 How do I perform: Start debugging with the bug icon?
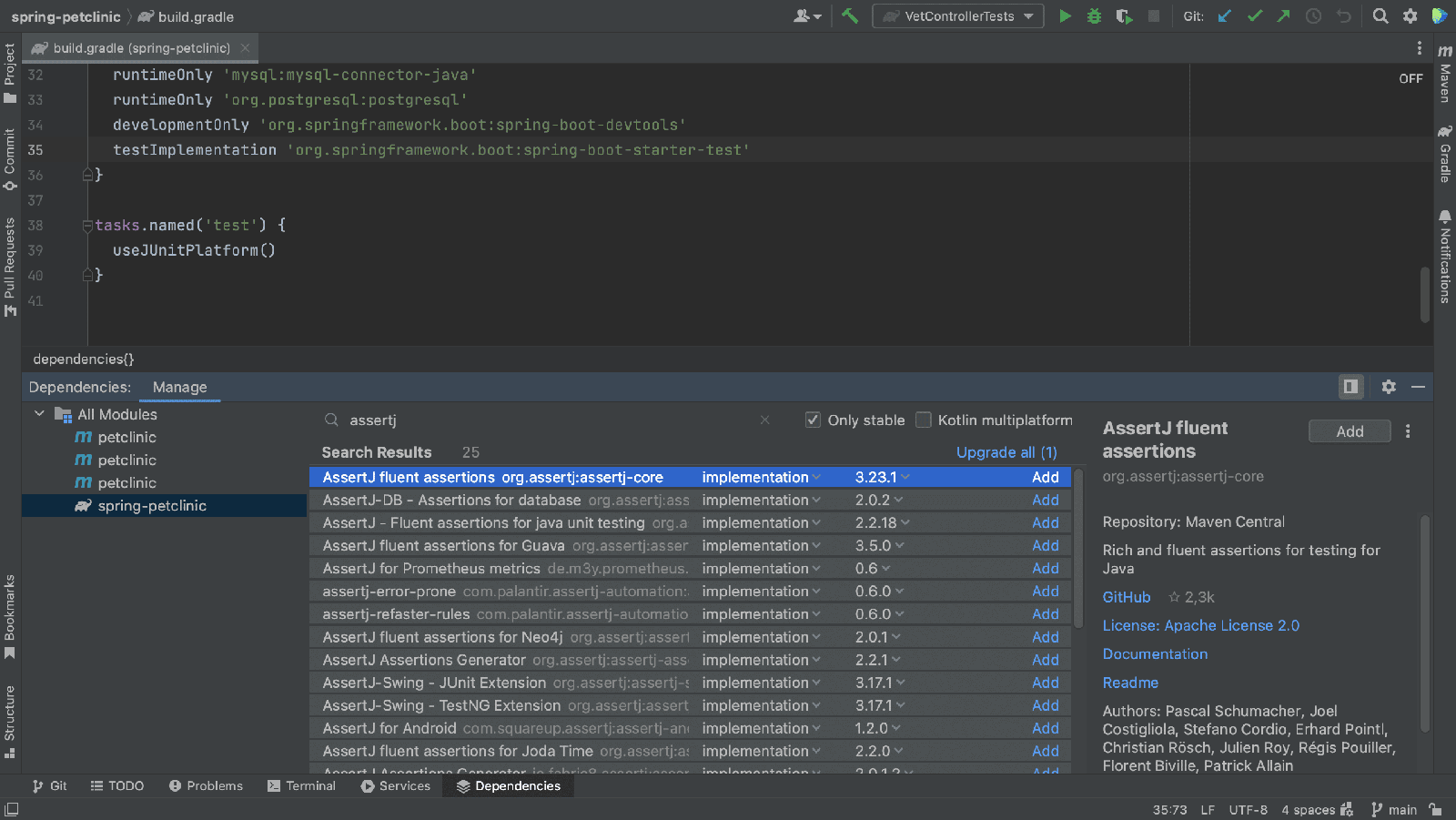pyautogui.click(x=1094, y=15)
